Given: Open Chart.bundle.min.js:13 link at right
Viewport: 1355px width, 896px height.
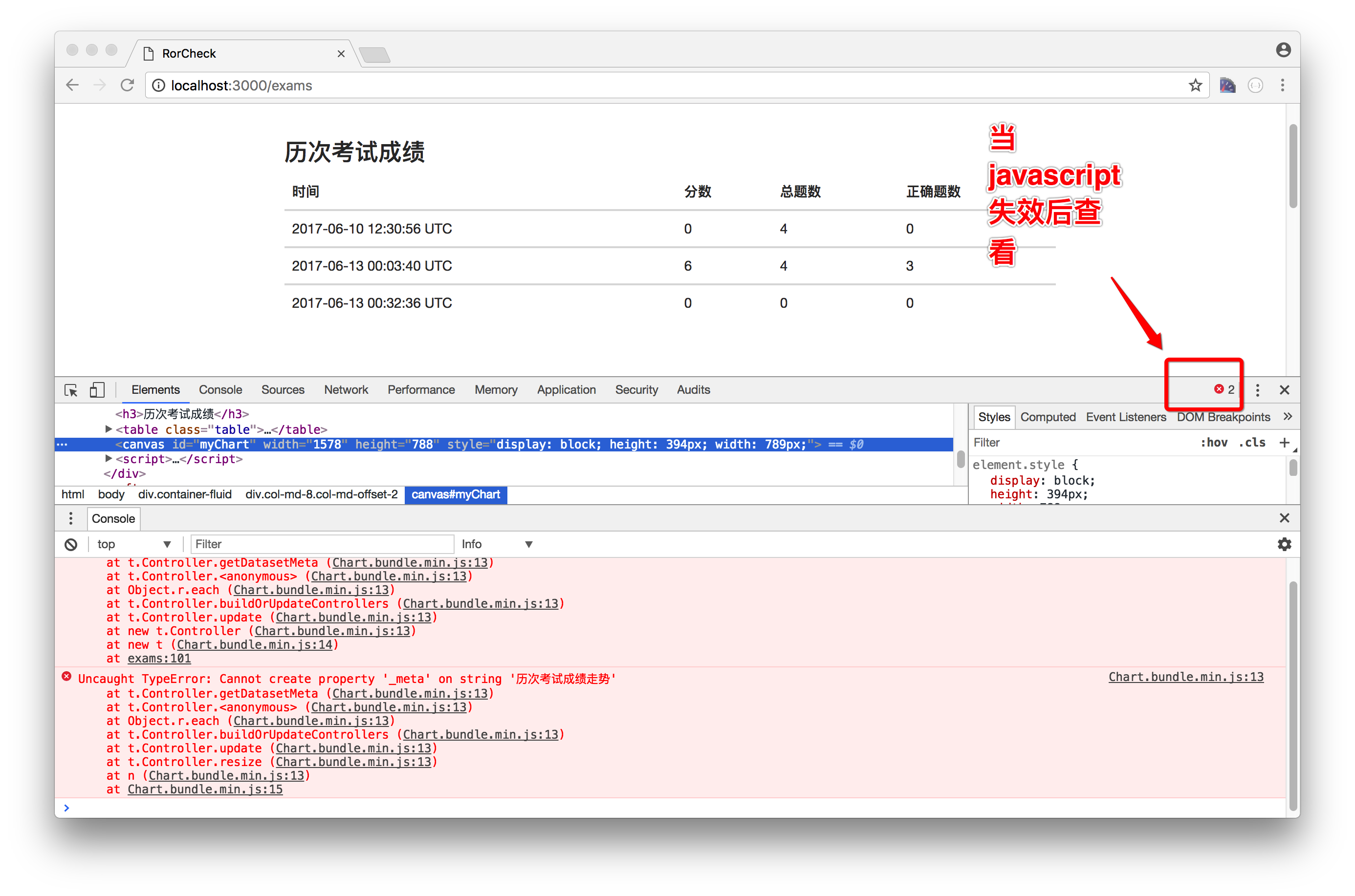Looking at the screenshot, I should click(1186, 677).
